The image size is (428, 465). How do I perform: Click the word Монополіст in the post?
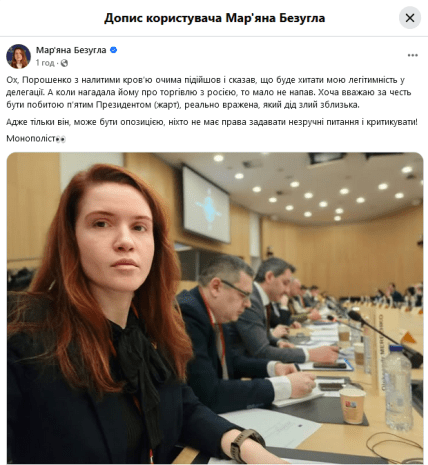31,139
